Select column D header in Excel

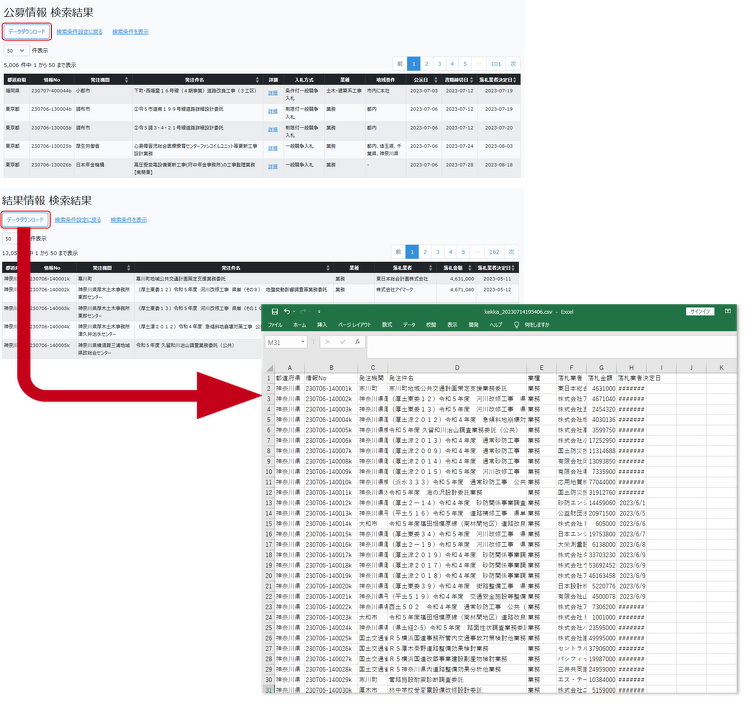click(456, 367)
